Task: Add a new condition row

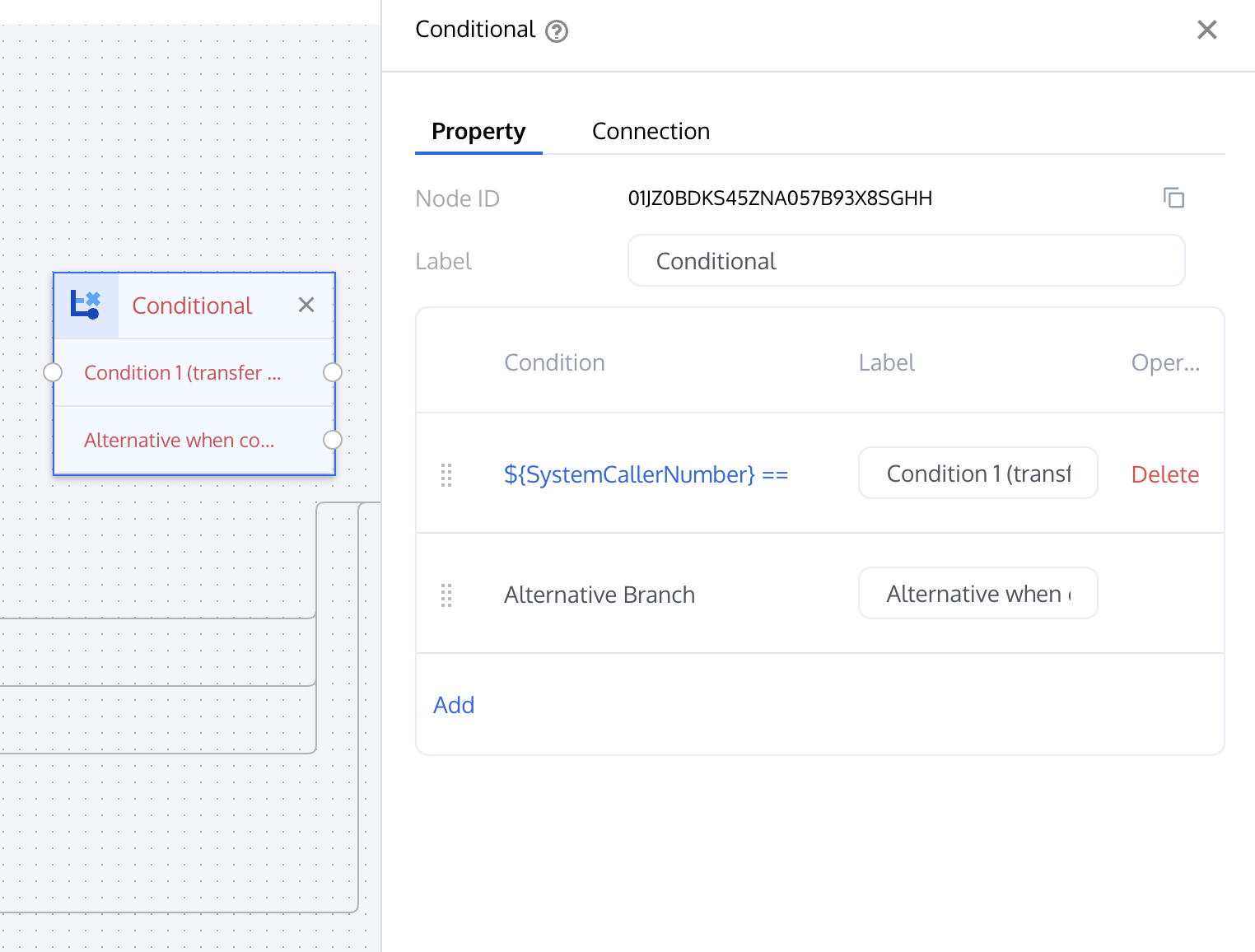Action: [454, 705]
